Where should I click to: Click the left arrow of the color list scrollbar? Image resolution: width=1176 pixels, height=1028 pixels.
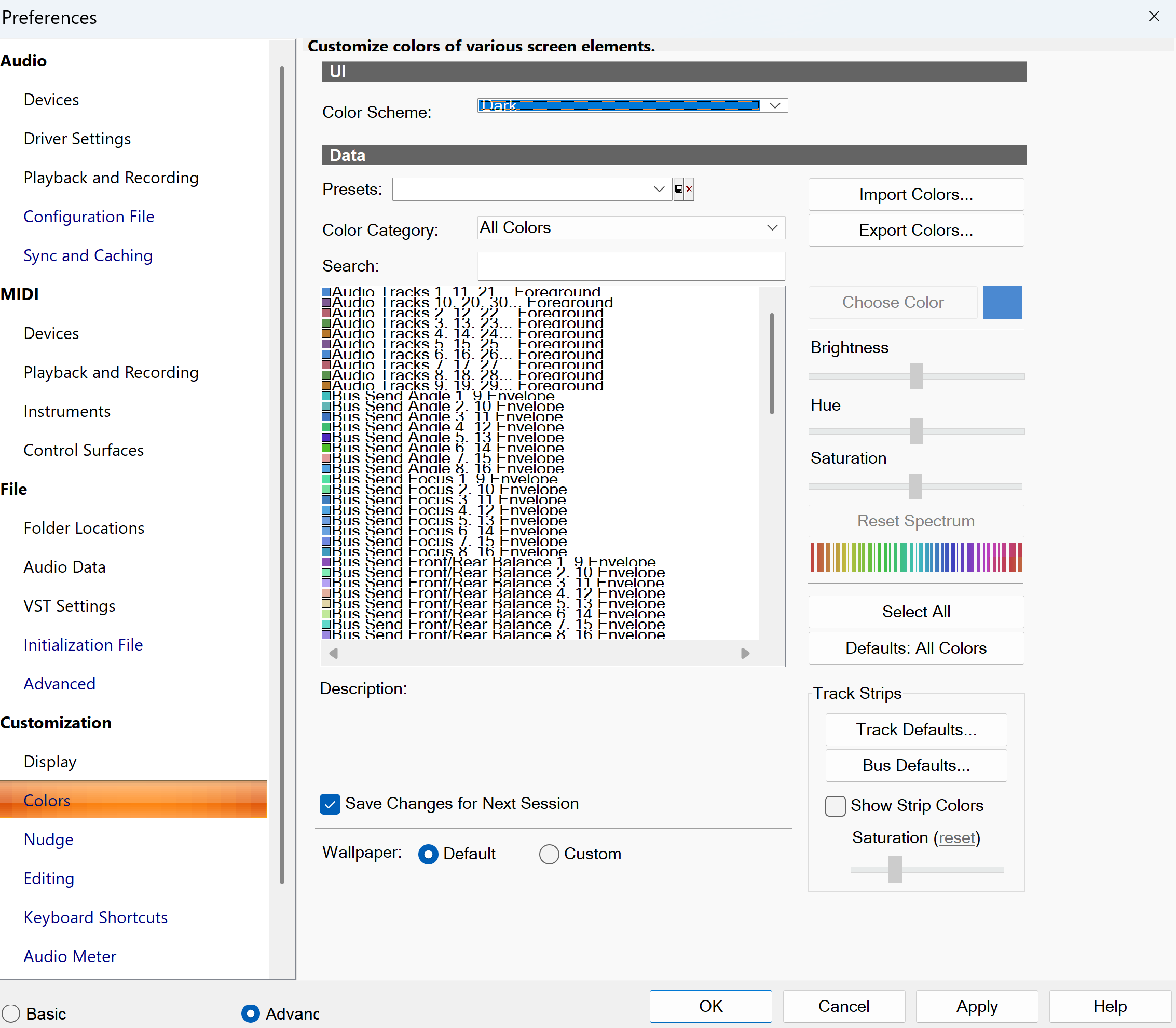click(x=333, y=653)
